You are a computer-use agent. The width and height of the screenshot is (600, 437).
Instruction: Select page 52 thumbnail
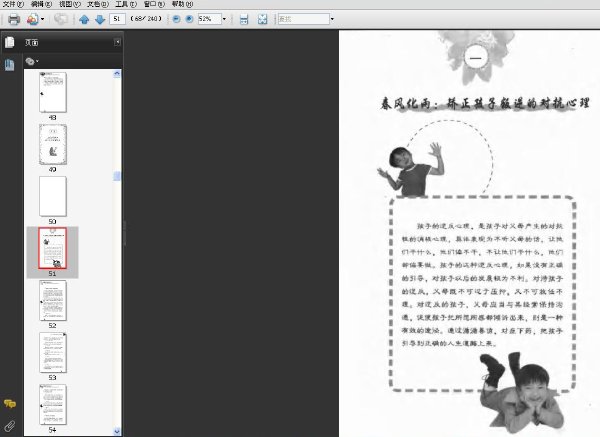coord(53,301)
